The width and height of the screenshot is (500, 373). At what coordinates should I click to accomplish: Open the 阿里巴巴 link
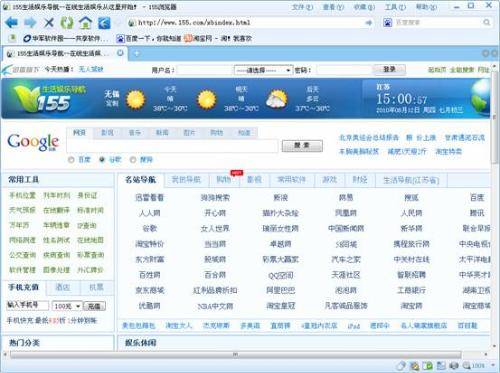tap(280, 290)
